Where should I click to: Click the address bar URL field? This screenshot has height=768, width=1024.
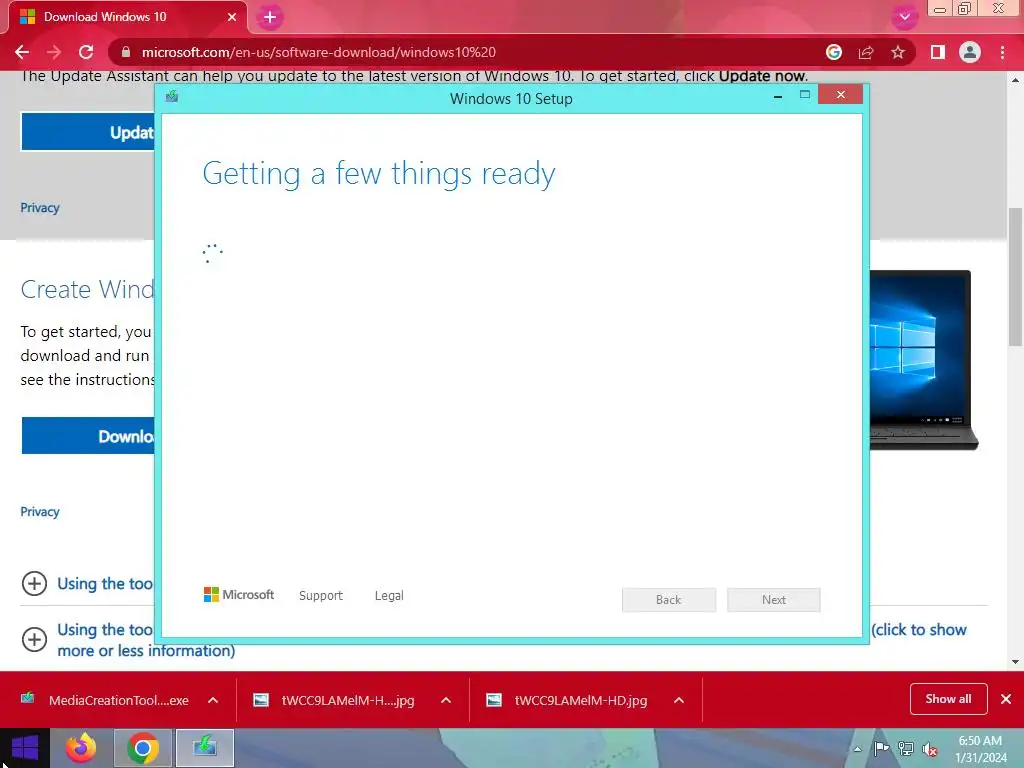319,52
